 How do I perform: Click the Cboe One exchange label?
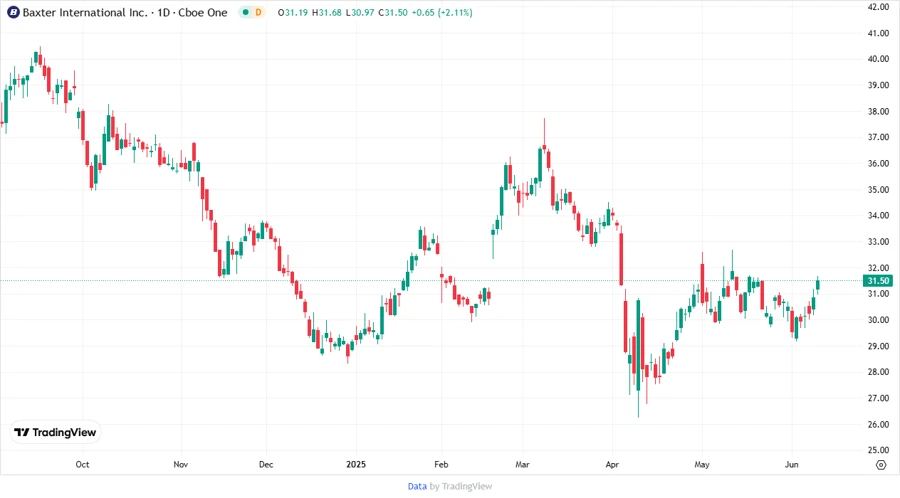[x=203, y=12]
